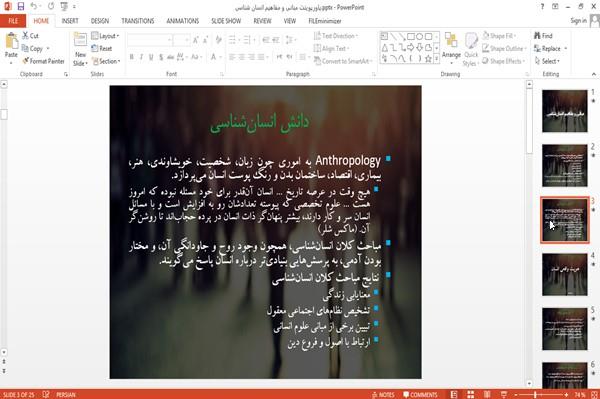Cut the selection with the scissors icon
600x399 pixels.
tap(30, 36)
